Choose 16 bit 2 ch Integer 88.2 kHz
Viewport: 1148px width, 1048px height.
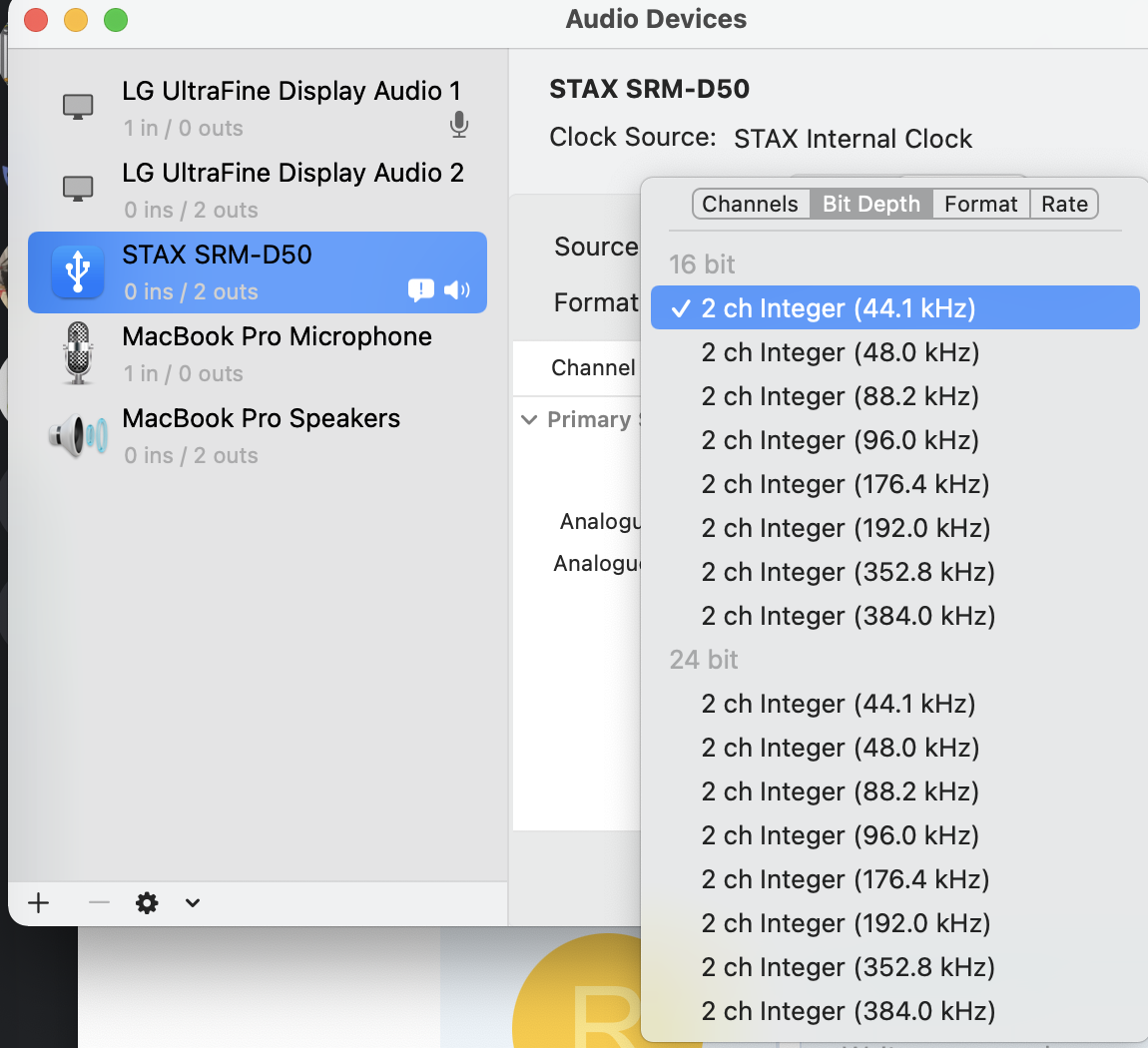pos(894,396)
